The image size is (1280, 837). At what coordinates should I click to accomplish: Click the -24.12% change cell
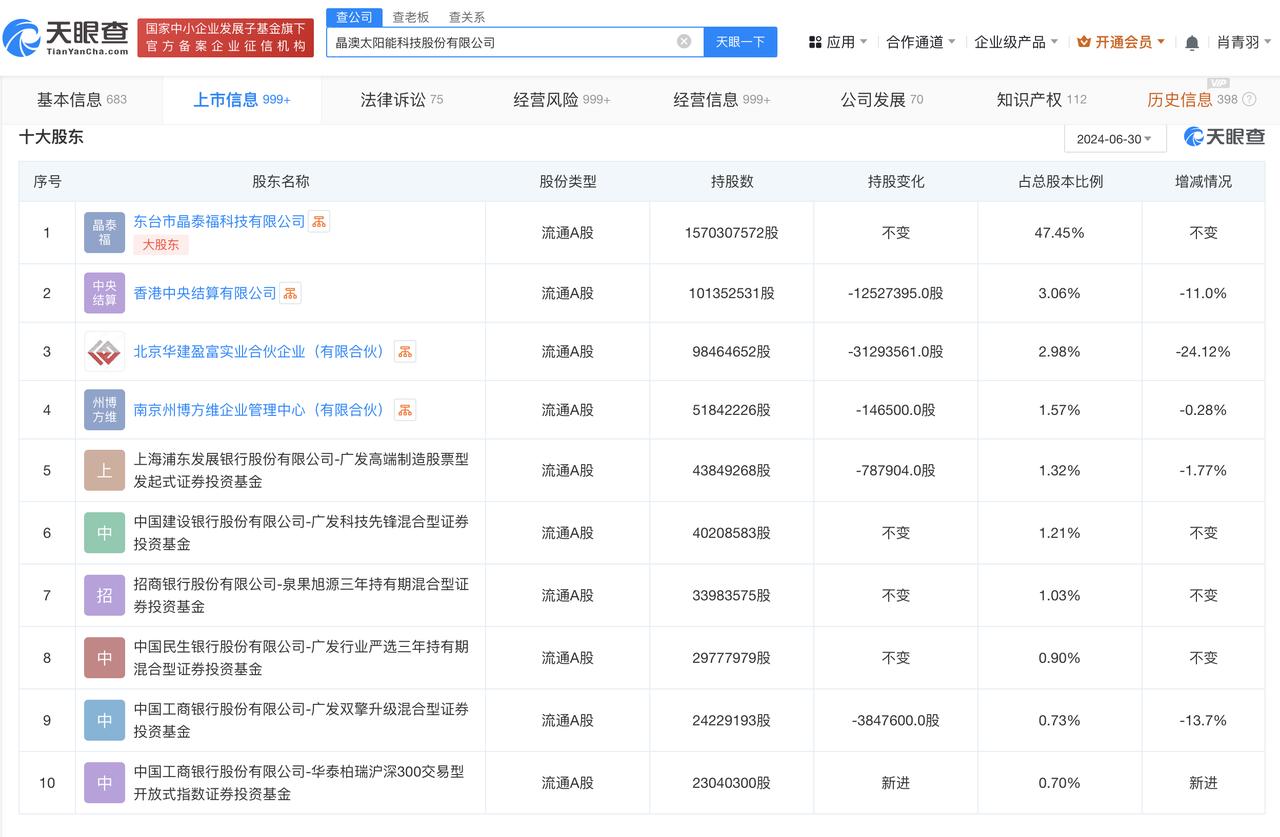(1204, 351)
